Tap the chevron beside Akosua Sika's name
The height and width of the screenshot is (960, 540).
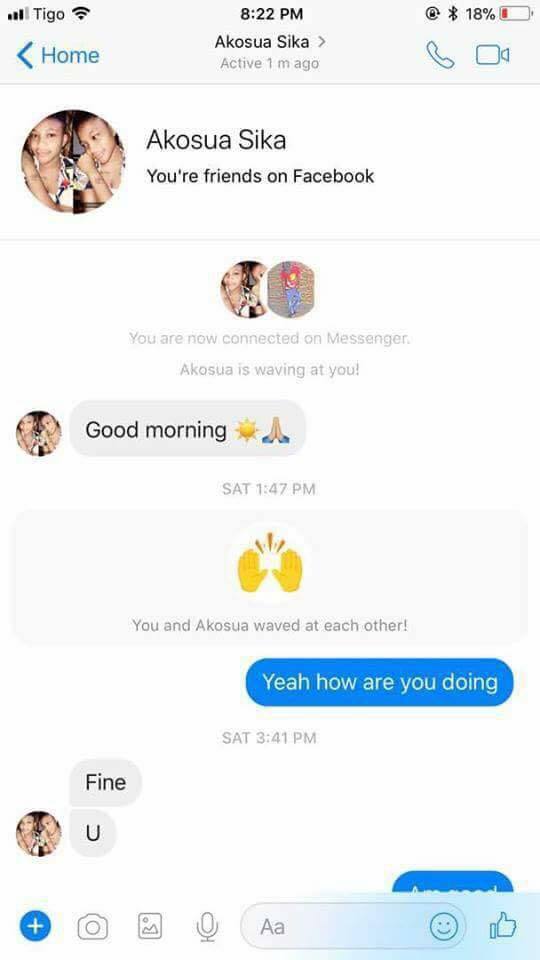(321, 42)
